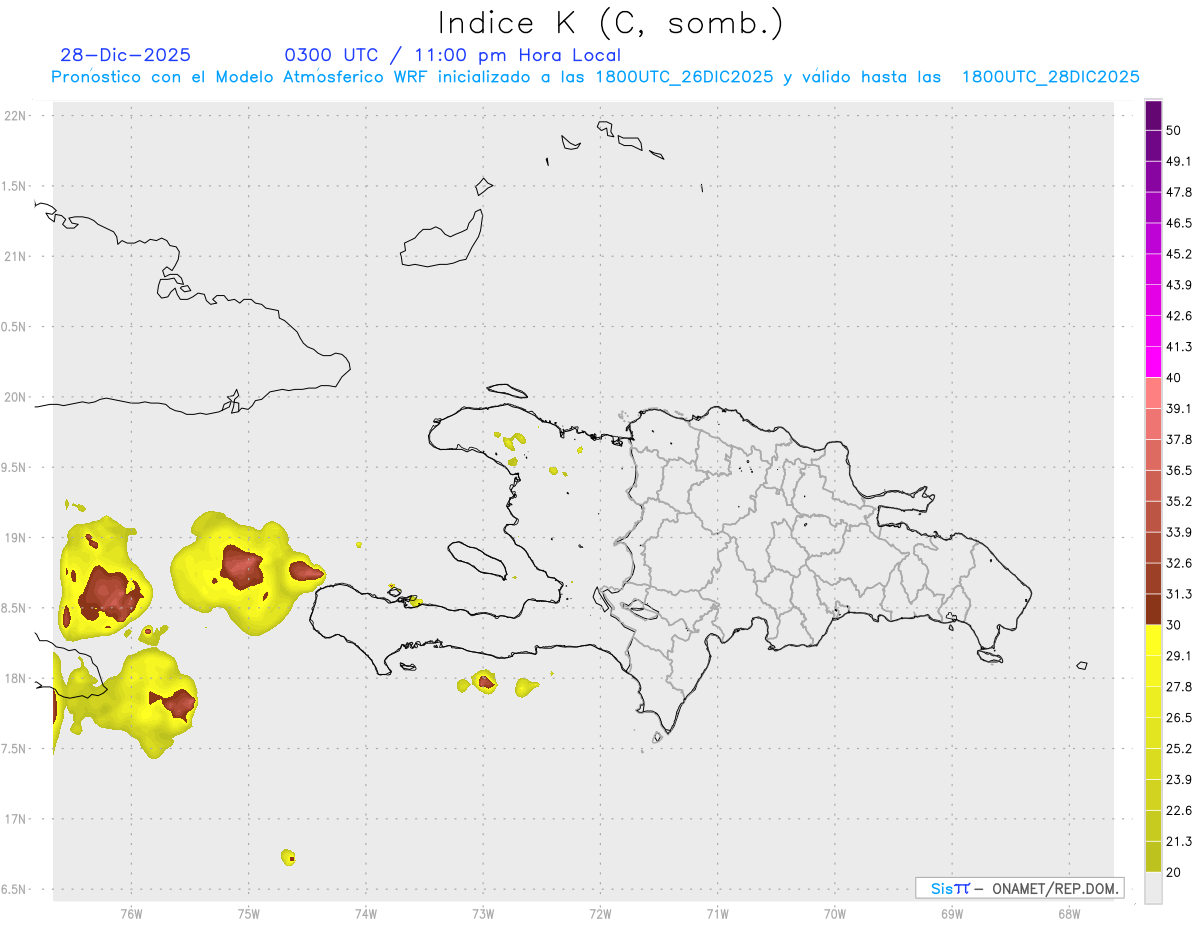Click the colorbar value '30'

point(1174,625)
